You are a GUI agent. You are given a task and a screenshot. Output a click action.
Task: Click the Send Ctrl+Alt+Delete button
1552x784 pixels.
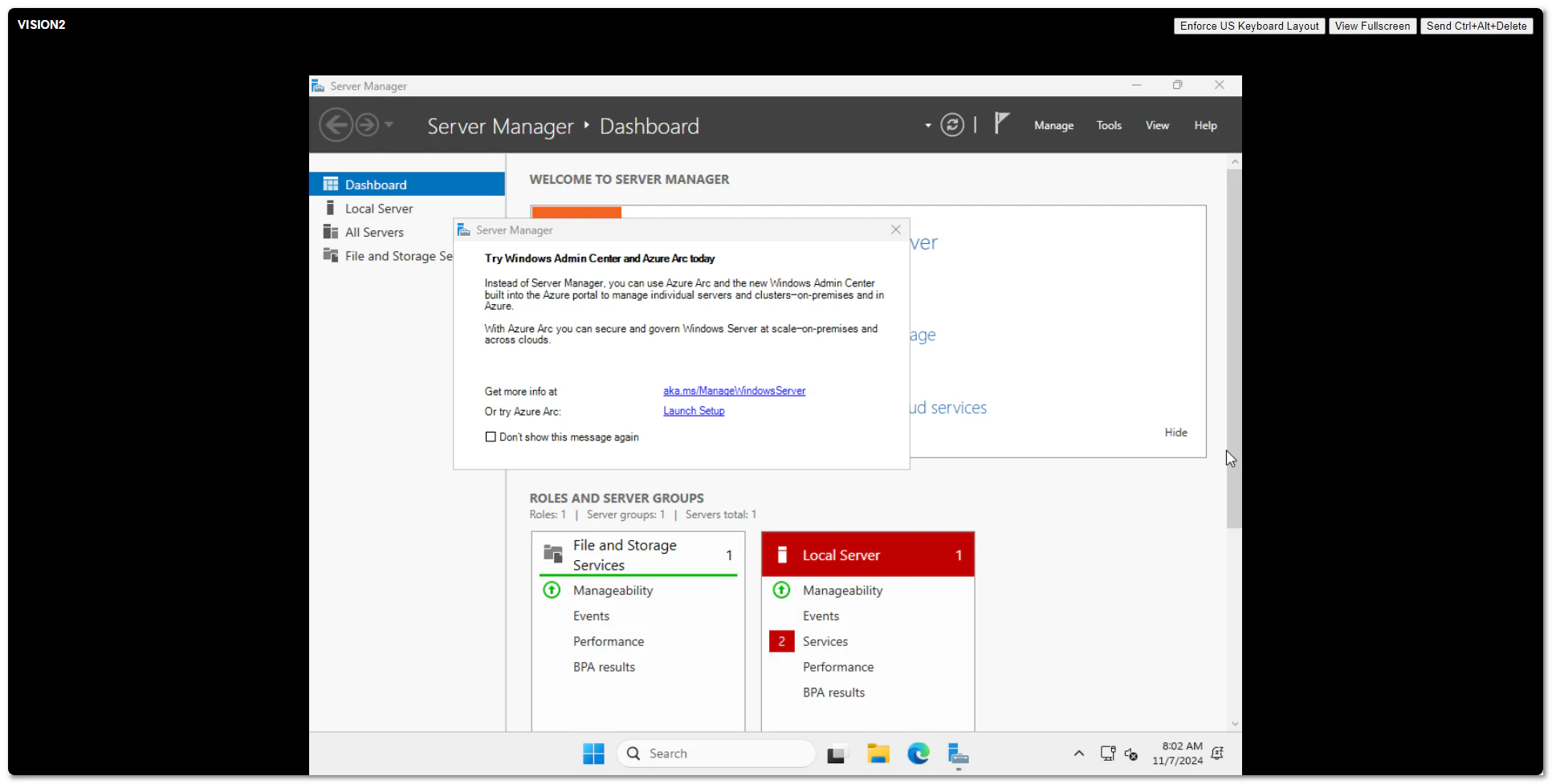pos(1476,26)
